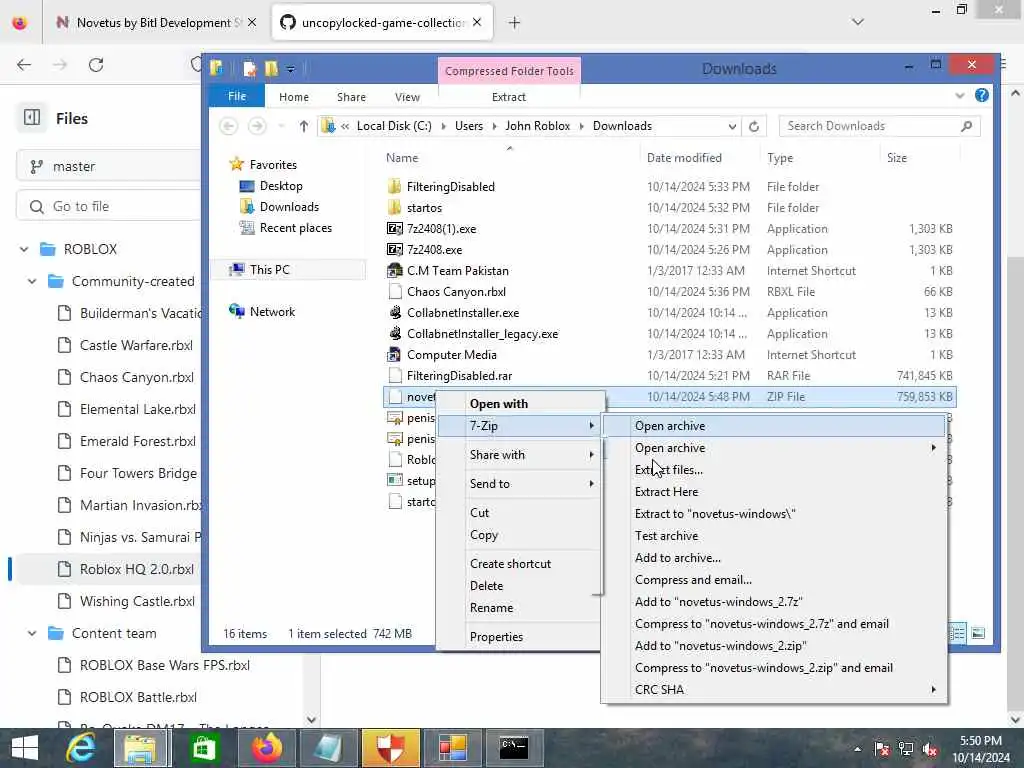The width and height of the screenshot is (1024, 768).
Task: Open the Share with submenu
Action: pyautogui.click(x=519, y=455)
